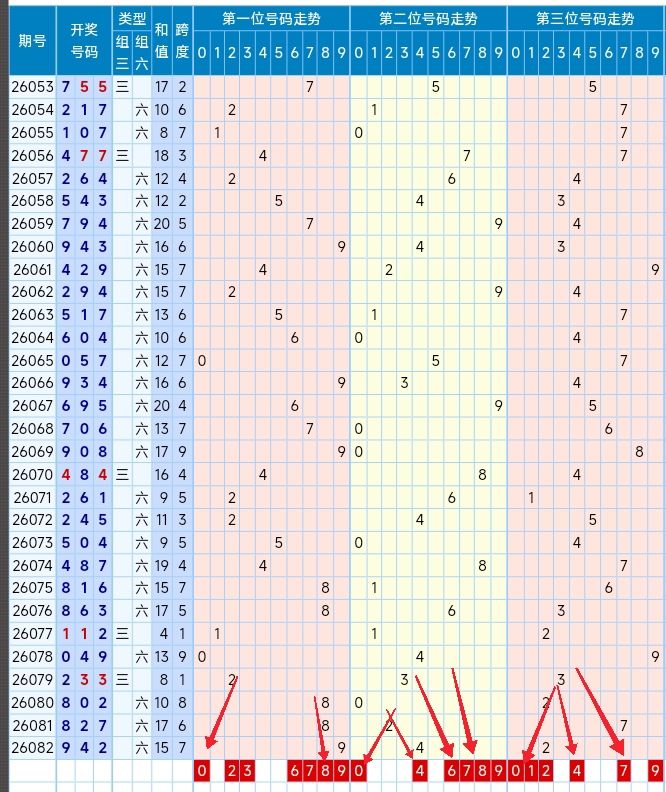Click sum value 4 in row 26077

click(x=164, y=634)
